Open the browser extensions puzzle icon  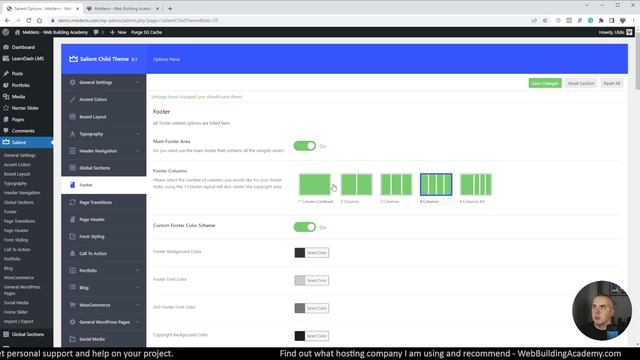point(601,20)
